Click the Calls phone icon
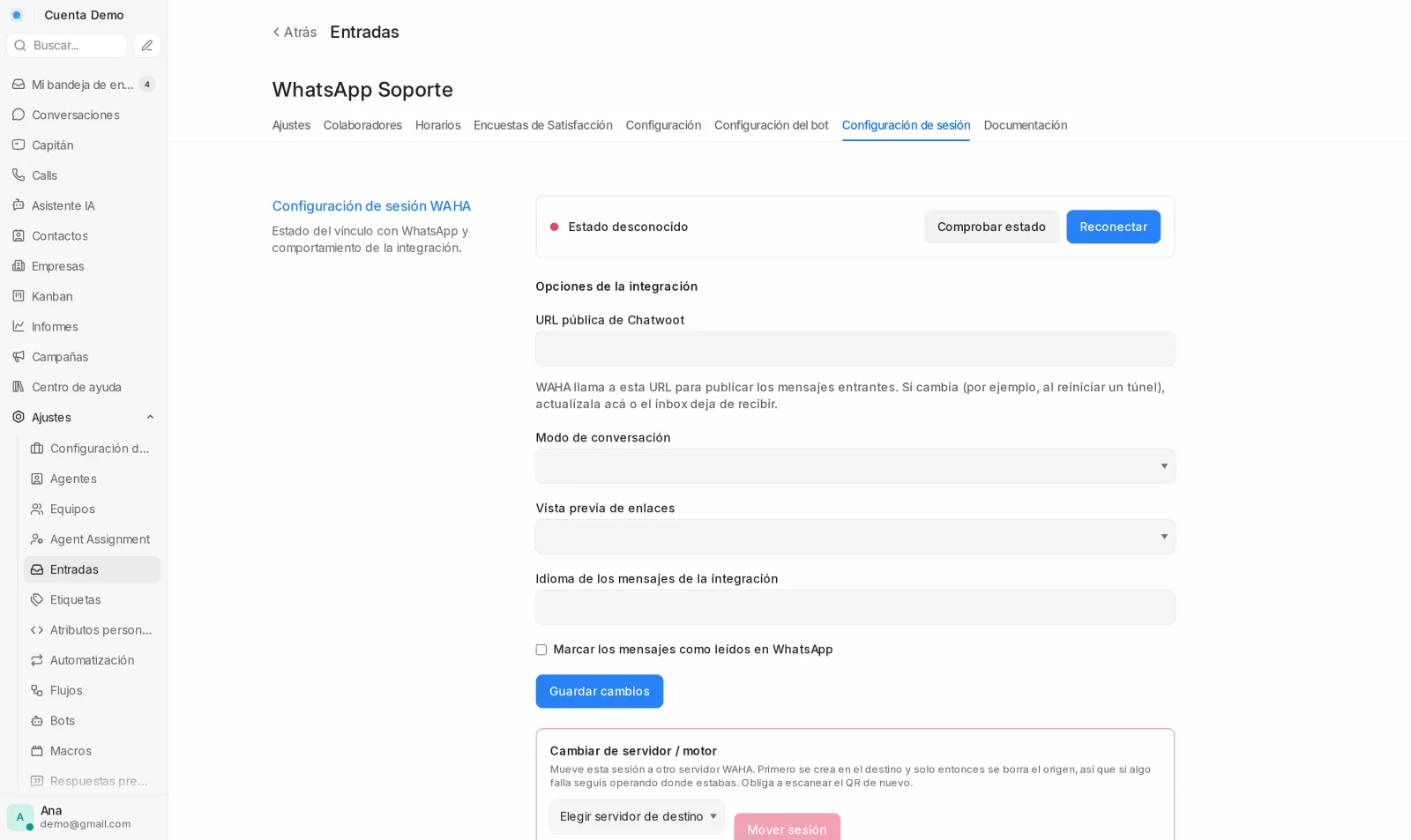The image size is (1411, 840). coord(19,175)
